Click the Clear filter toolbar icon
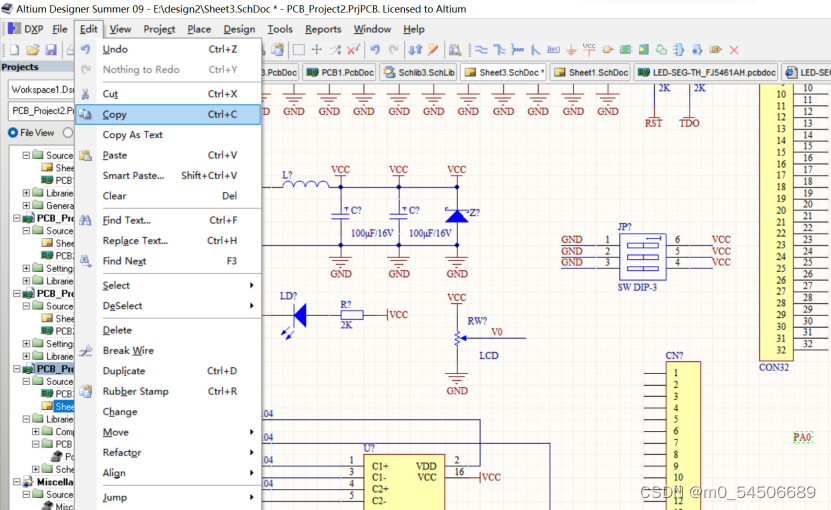The image size is (831, 510). click(353, 50)
